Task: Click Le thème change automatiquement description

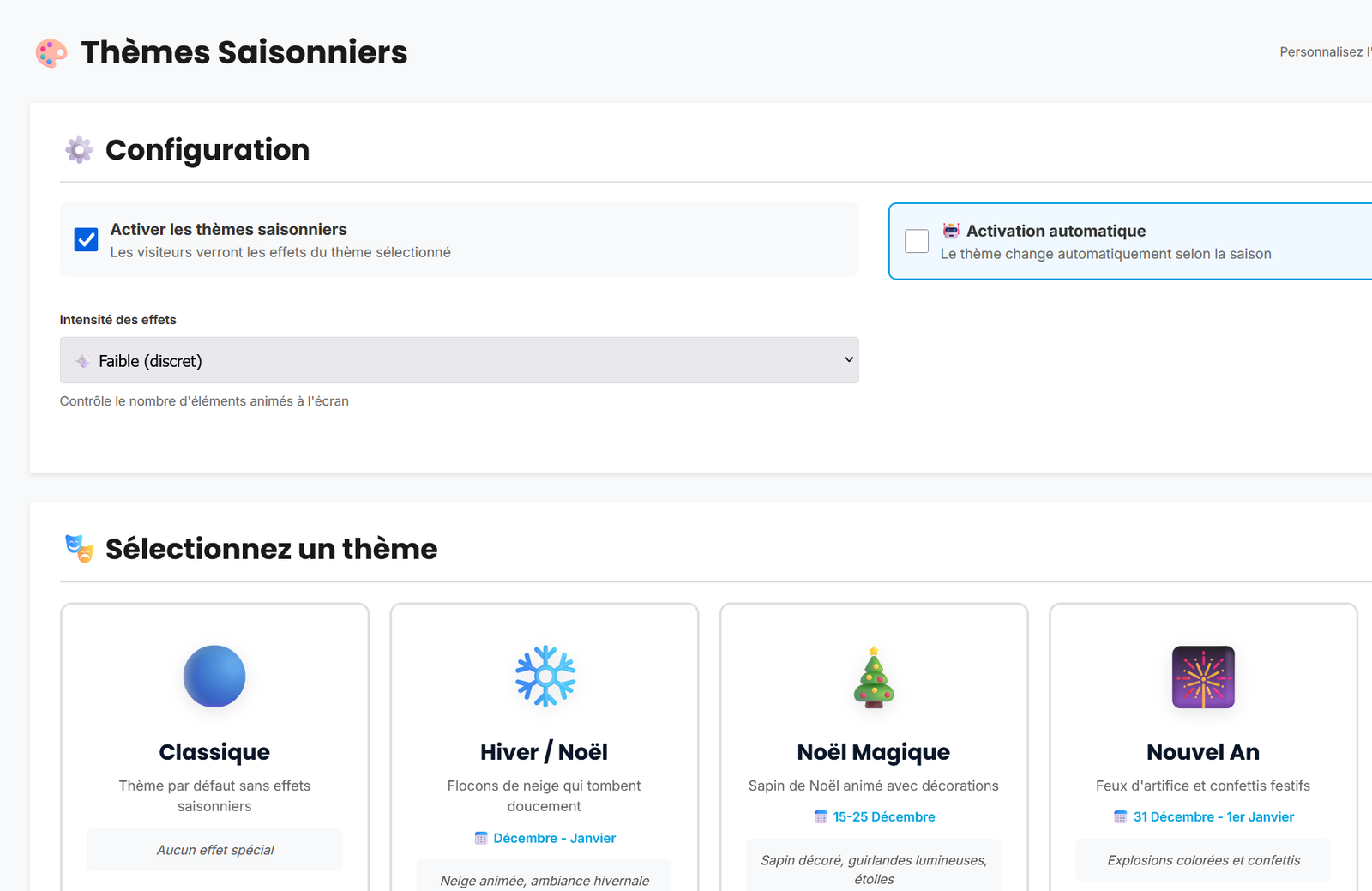Action: point(1105,254)
